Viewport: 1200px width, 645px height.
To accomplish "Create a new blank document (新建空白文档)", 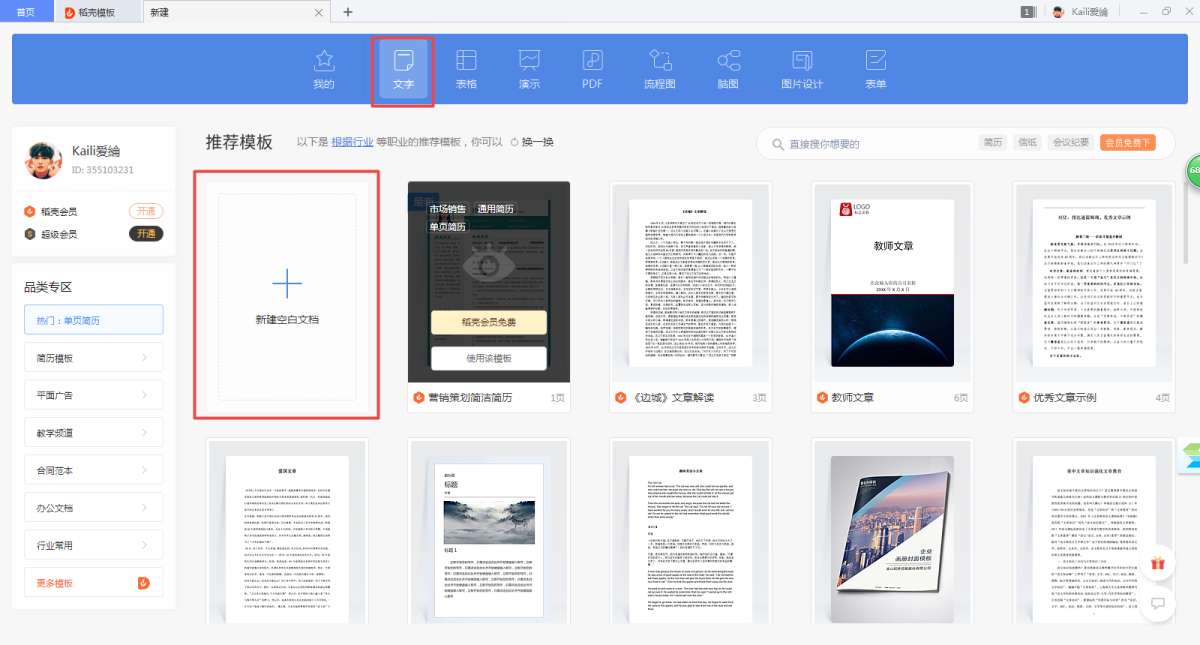I will click(287, 295).
